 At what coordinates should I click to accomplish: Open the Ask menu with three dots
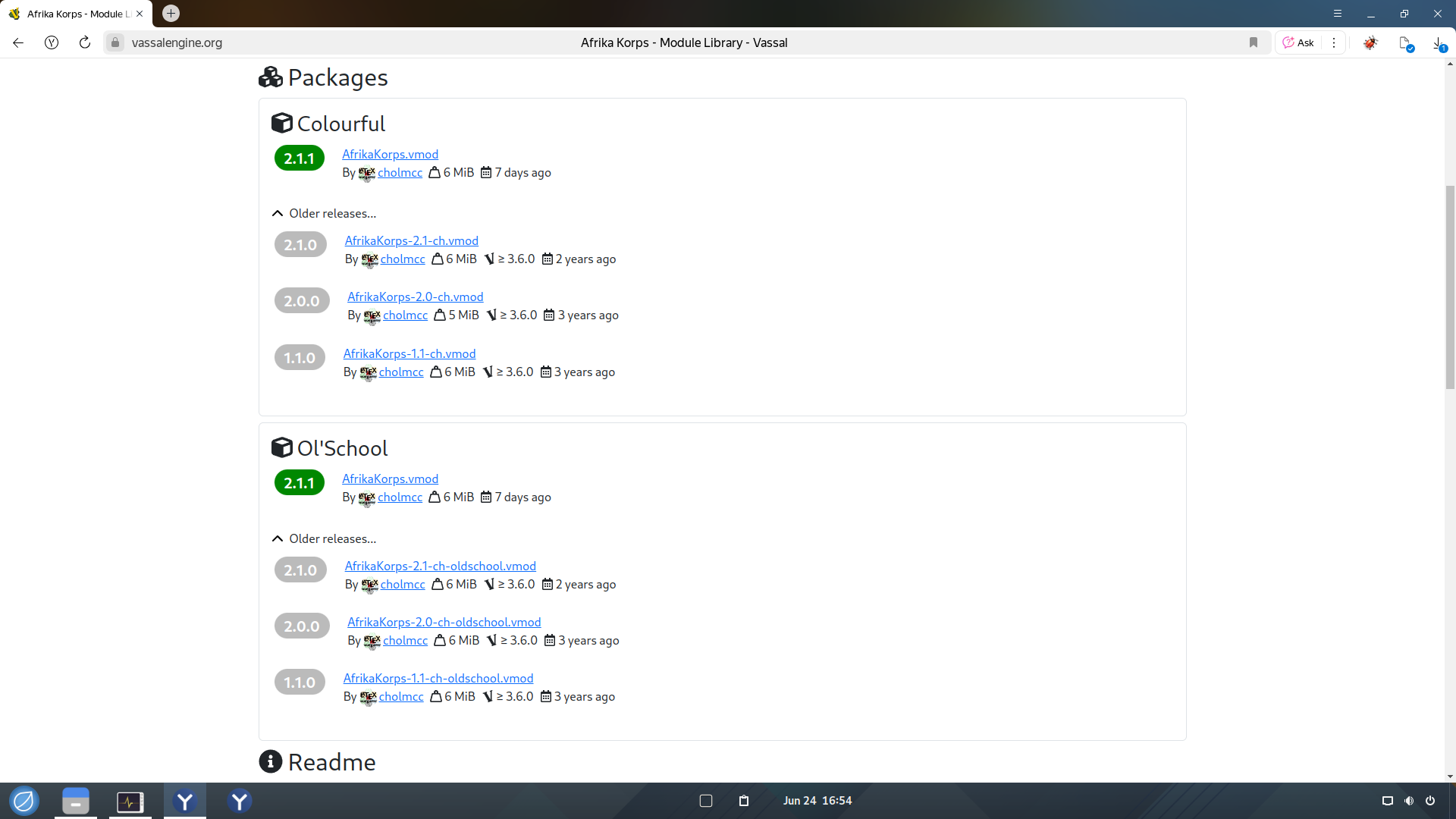click(1334, 42)
